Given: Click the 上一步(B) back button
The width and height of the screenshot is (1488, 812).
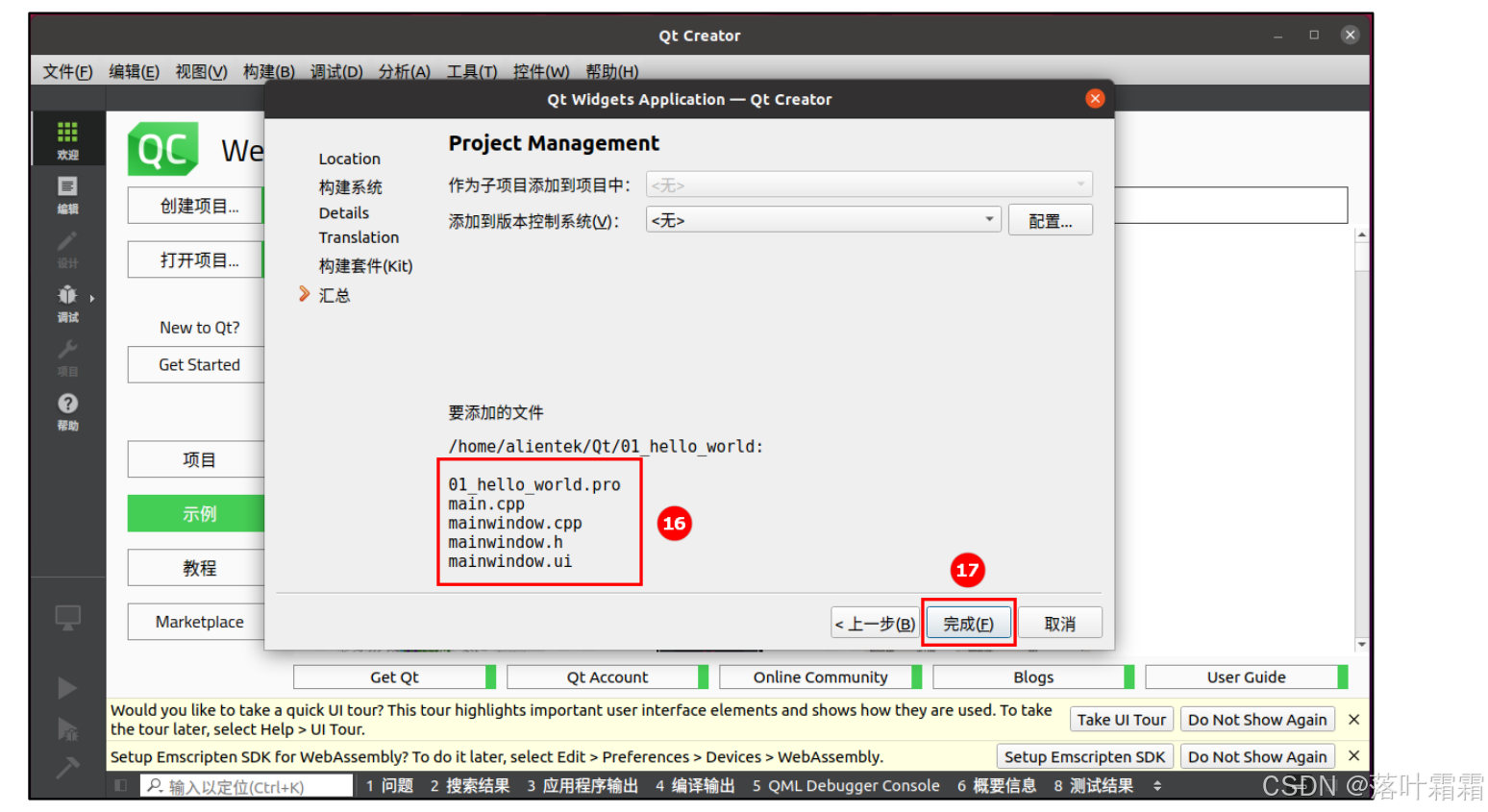Looking at the screenshot, I should click(x=875, y=624).
